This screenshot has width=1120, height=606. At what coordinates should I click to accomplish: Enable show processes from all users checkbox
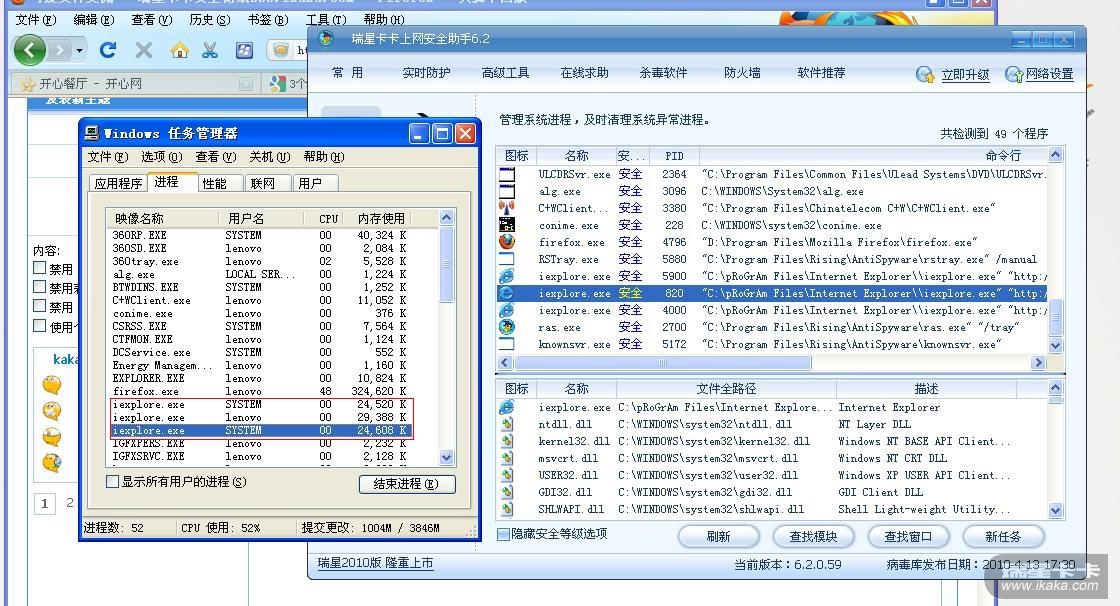tap(112, 482)
